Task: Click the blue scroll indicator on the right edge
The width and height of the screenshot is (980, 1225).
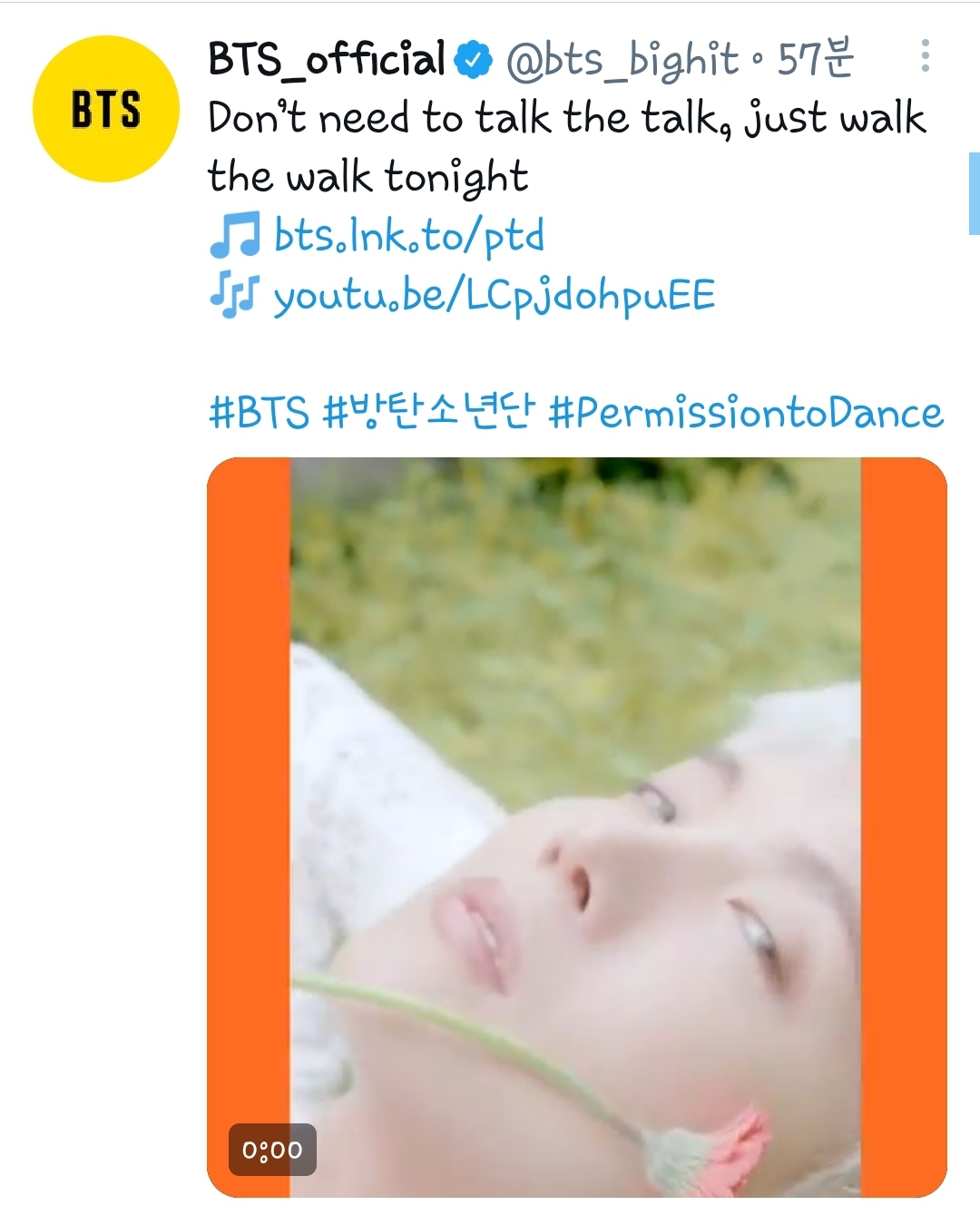Action: pyautogui.click(x=975, y=194)
